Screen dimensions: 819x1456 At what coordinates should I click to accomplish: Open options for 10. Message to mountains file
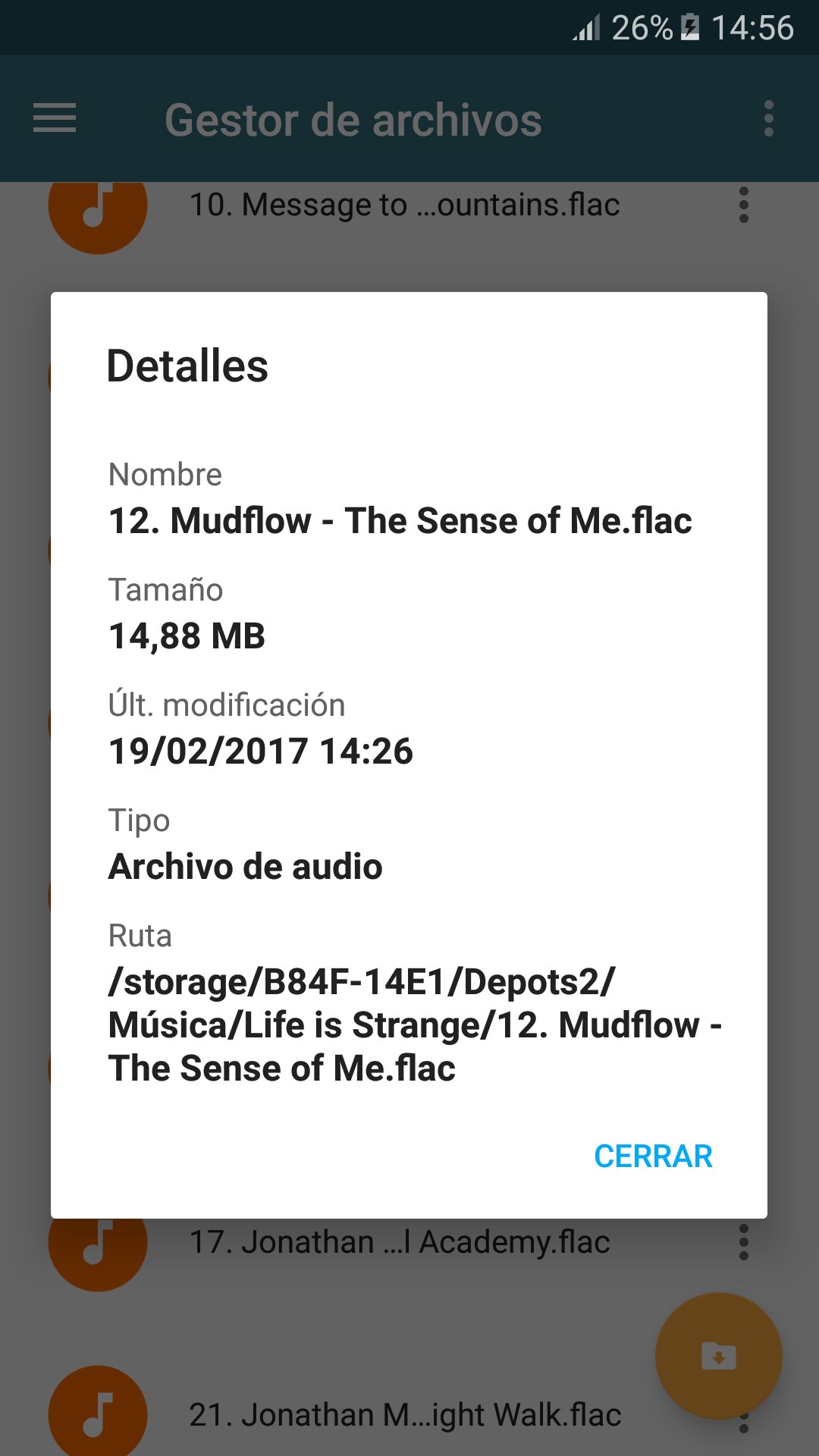click(743, 206)
